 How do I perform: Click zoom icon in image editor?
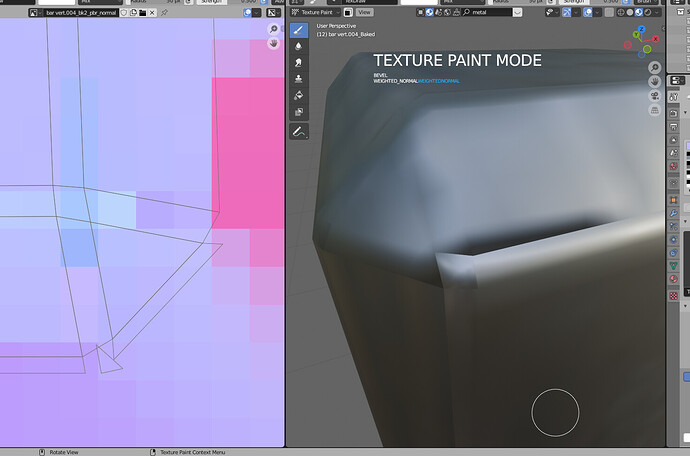tap(273, 29)
